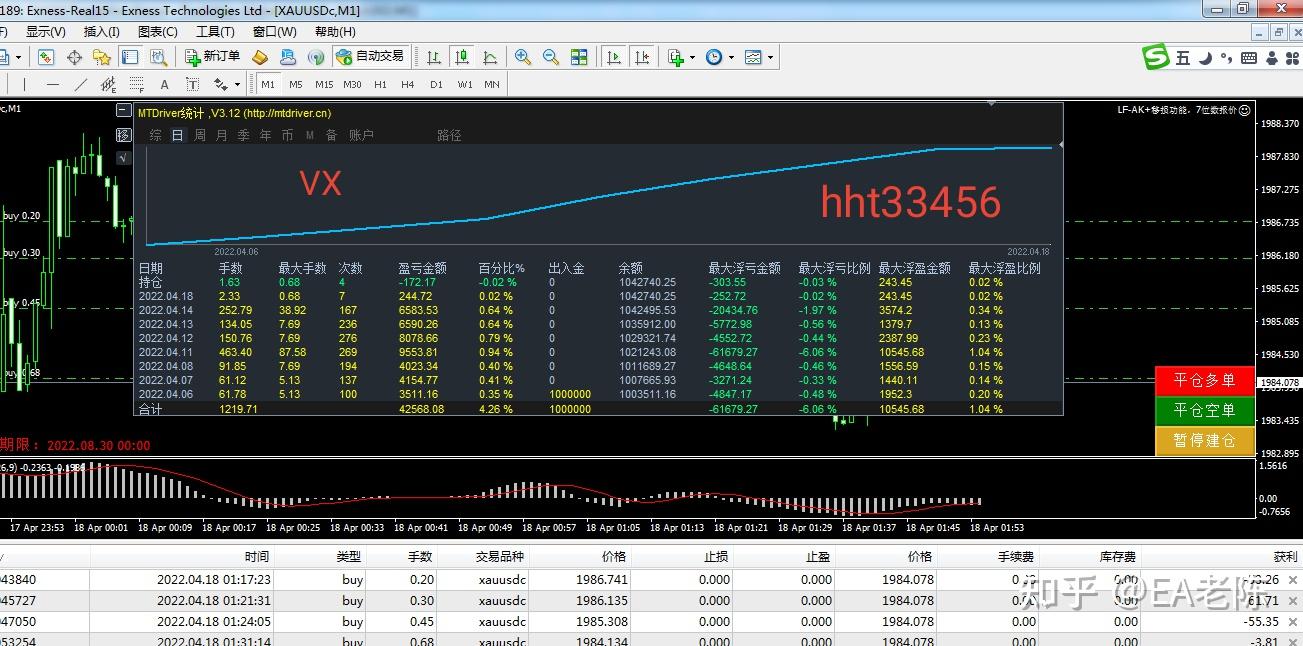
Task: Toggle chart auto scroll
Action: point(614,57)
